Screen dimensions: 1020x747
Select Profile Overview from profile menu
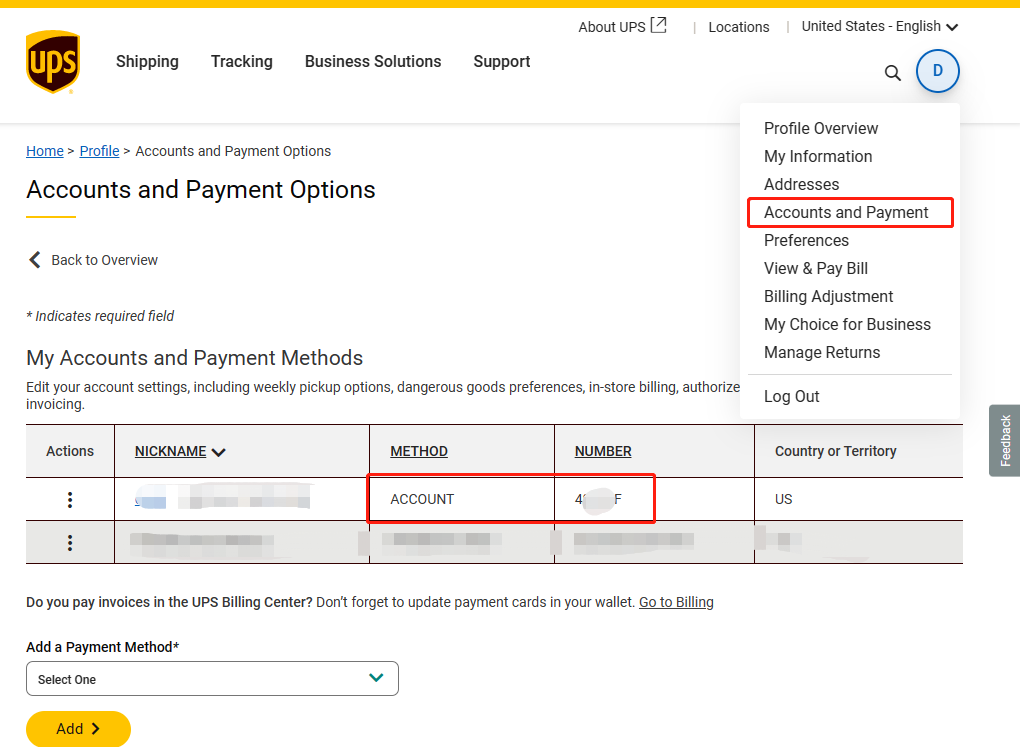(821, 128)
